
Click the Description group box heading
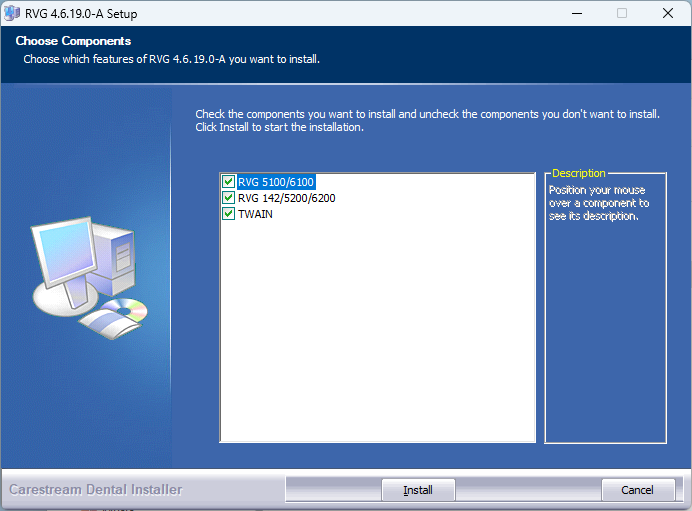click(579, 174)
